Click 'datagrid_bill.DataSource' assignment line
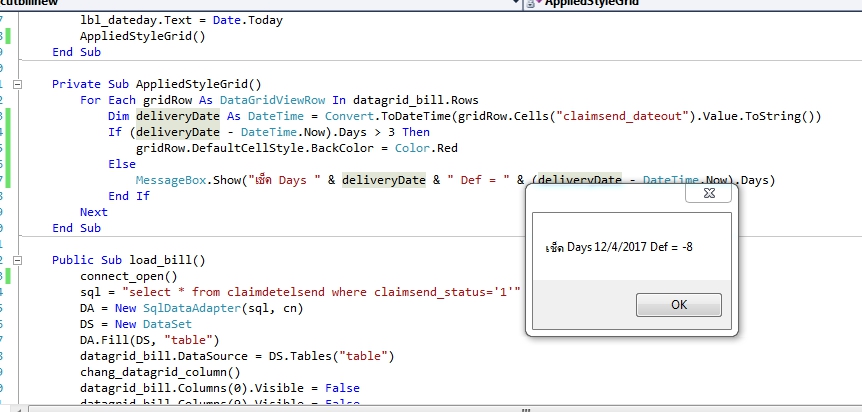 [x=237, y=356]
